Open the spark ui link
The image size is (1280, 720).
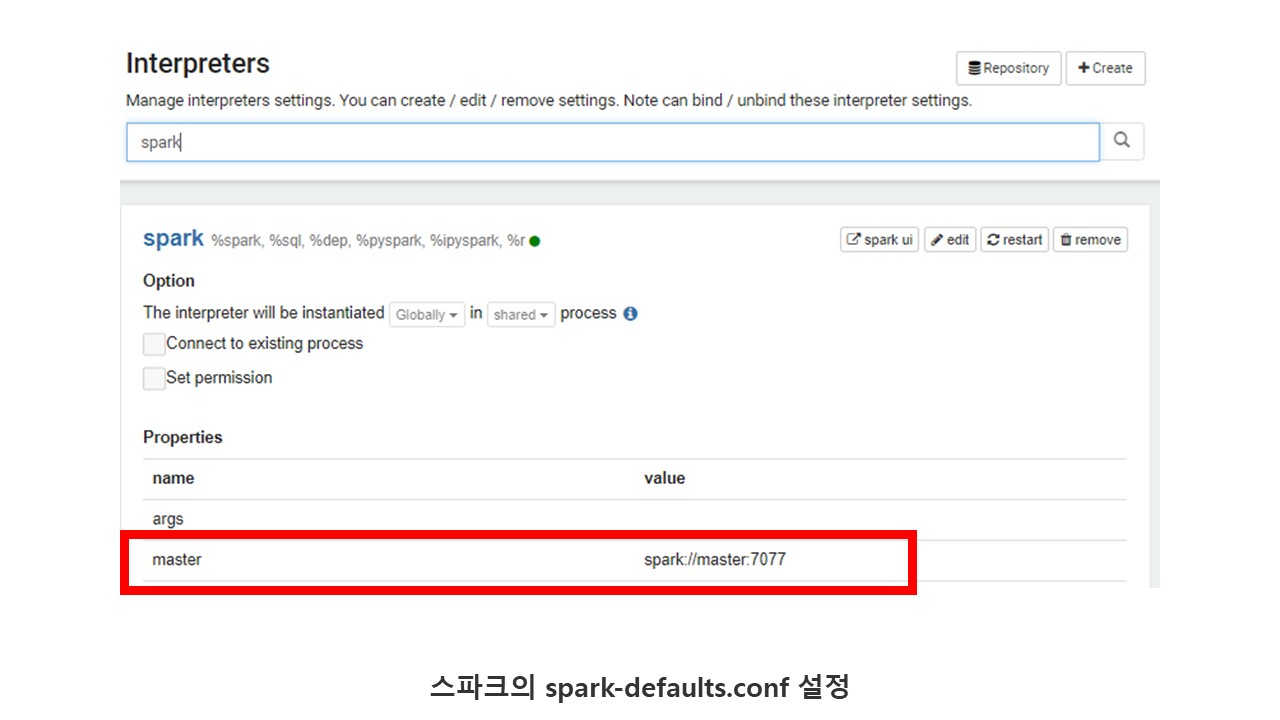(879, 240)
